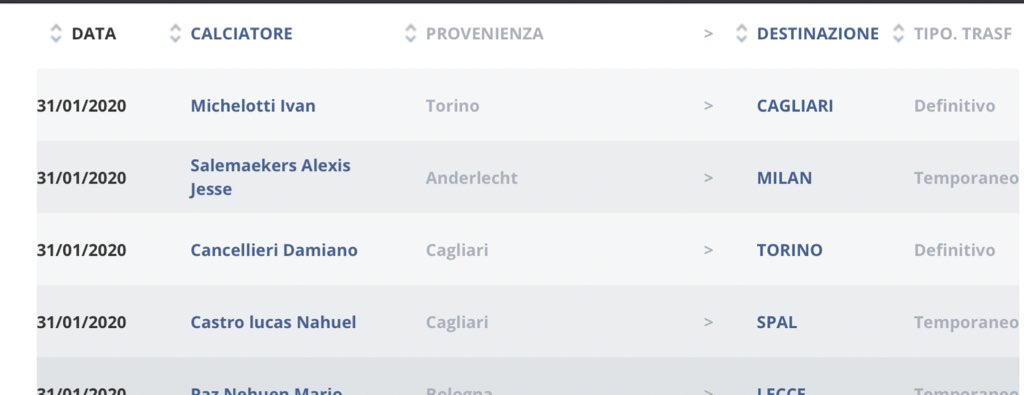Open player Castro lucas Nahuel
This screenshot has height=395, width=1024.
[x=274, y=323]
